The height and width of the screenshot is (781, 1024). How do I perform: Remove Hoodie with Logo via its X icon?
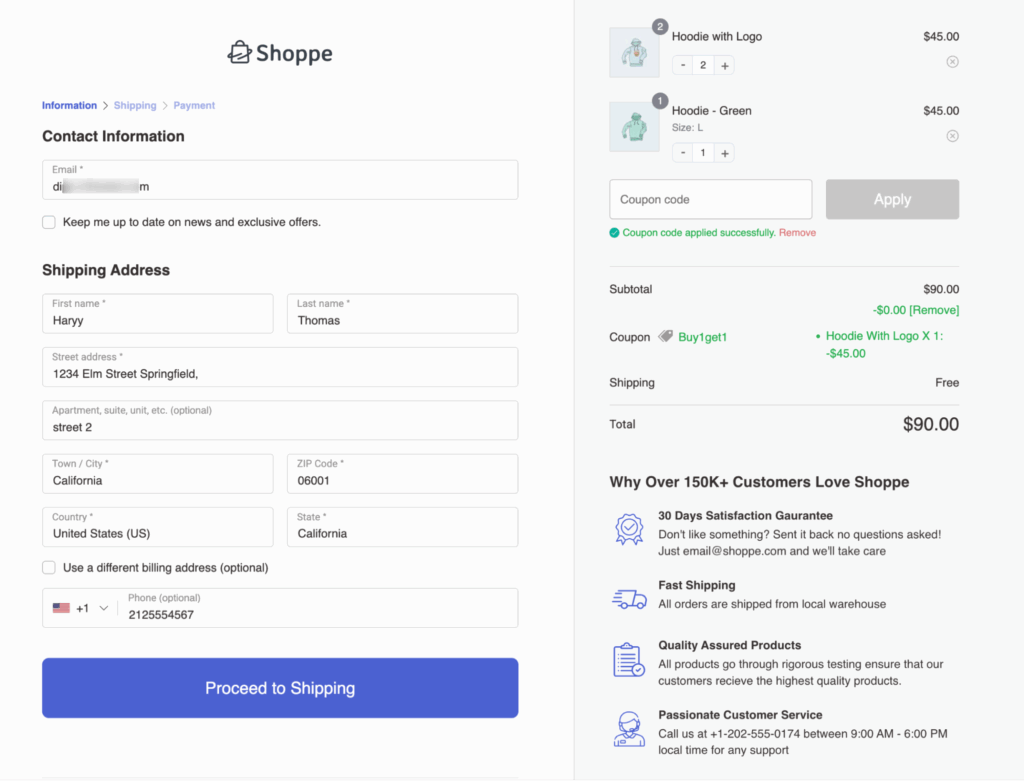(x=952, y=61)
